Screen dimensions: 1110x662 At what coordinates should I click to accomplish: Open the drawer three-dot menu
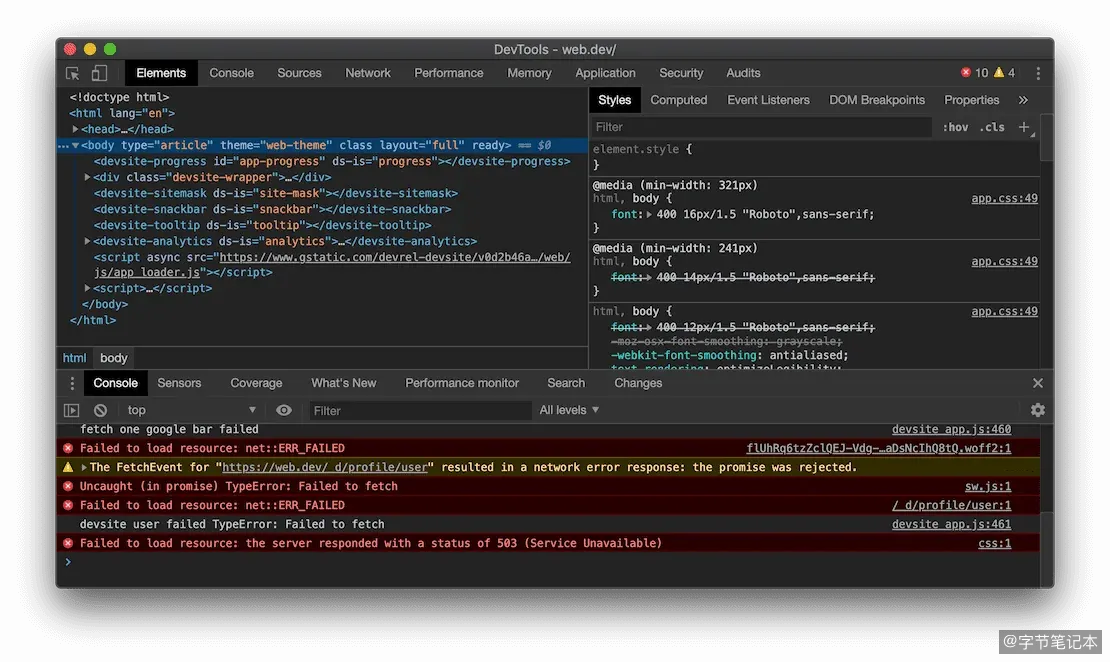tap(72, 383)
